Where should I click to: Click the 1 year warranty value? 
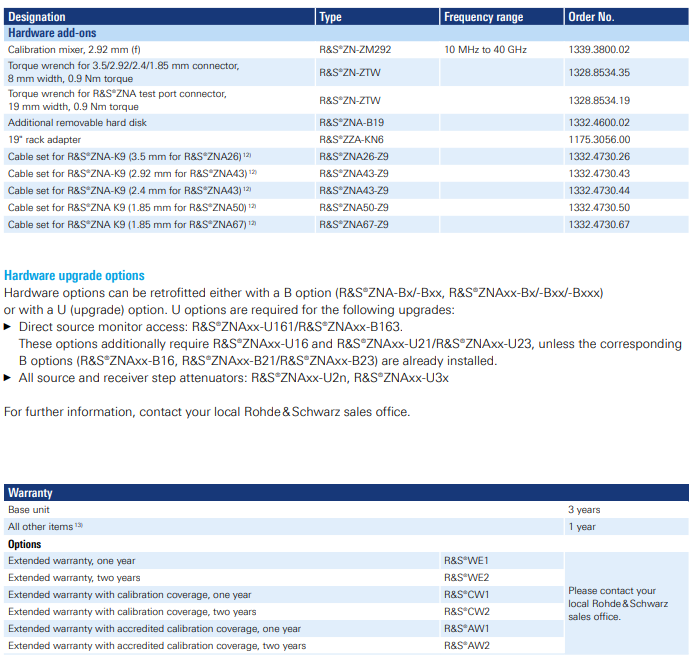click(x=582, y=527)
